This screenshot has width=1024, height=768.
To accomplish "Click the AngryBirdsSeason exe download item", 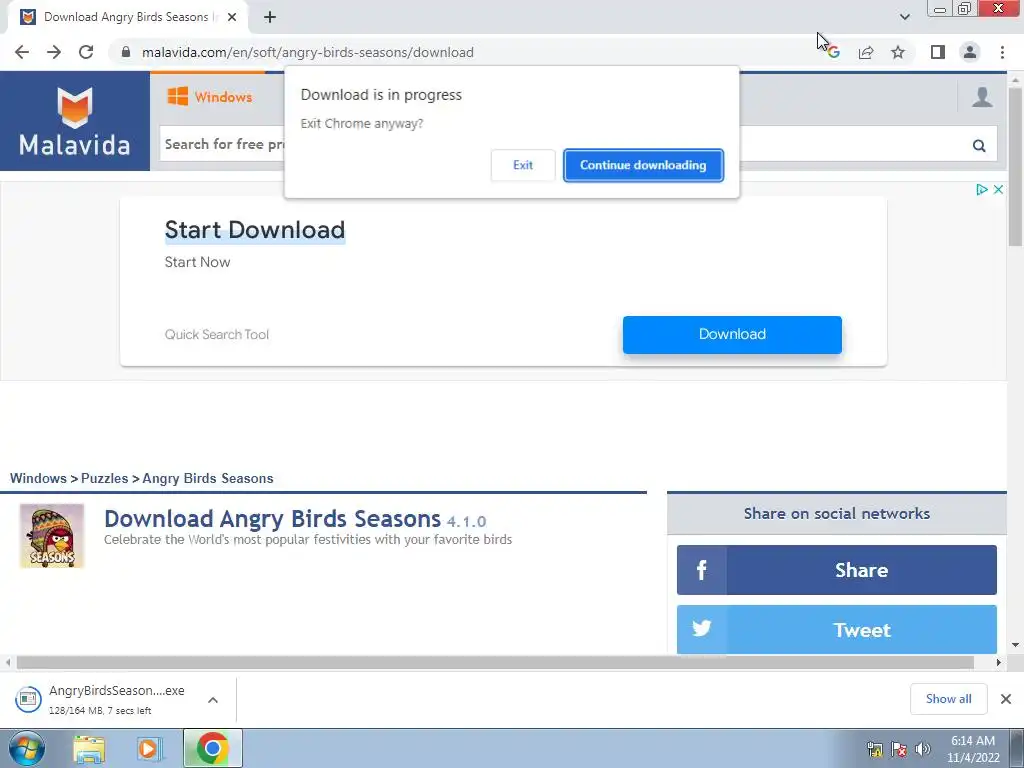I will tap(101, 699).
